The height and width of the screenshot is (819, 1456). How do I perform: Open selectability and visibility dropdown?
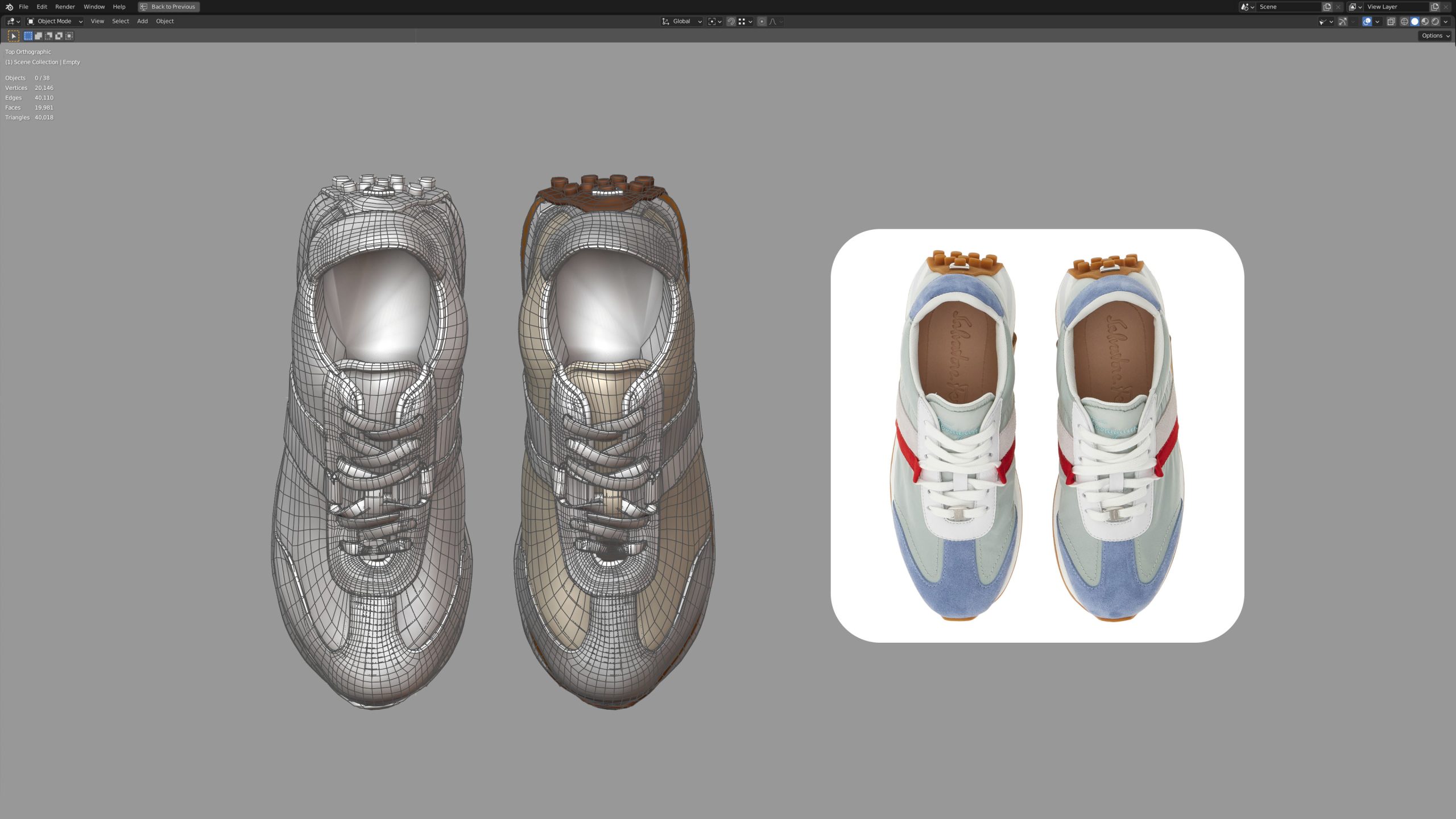(x=1326, y=22)
